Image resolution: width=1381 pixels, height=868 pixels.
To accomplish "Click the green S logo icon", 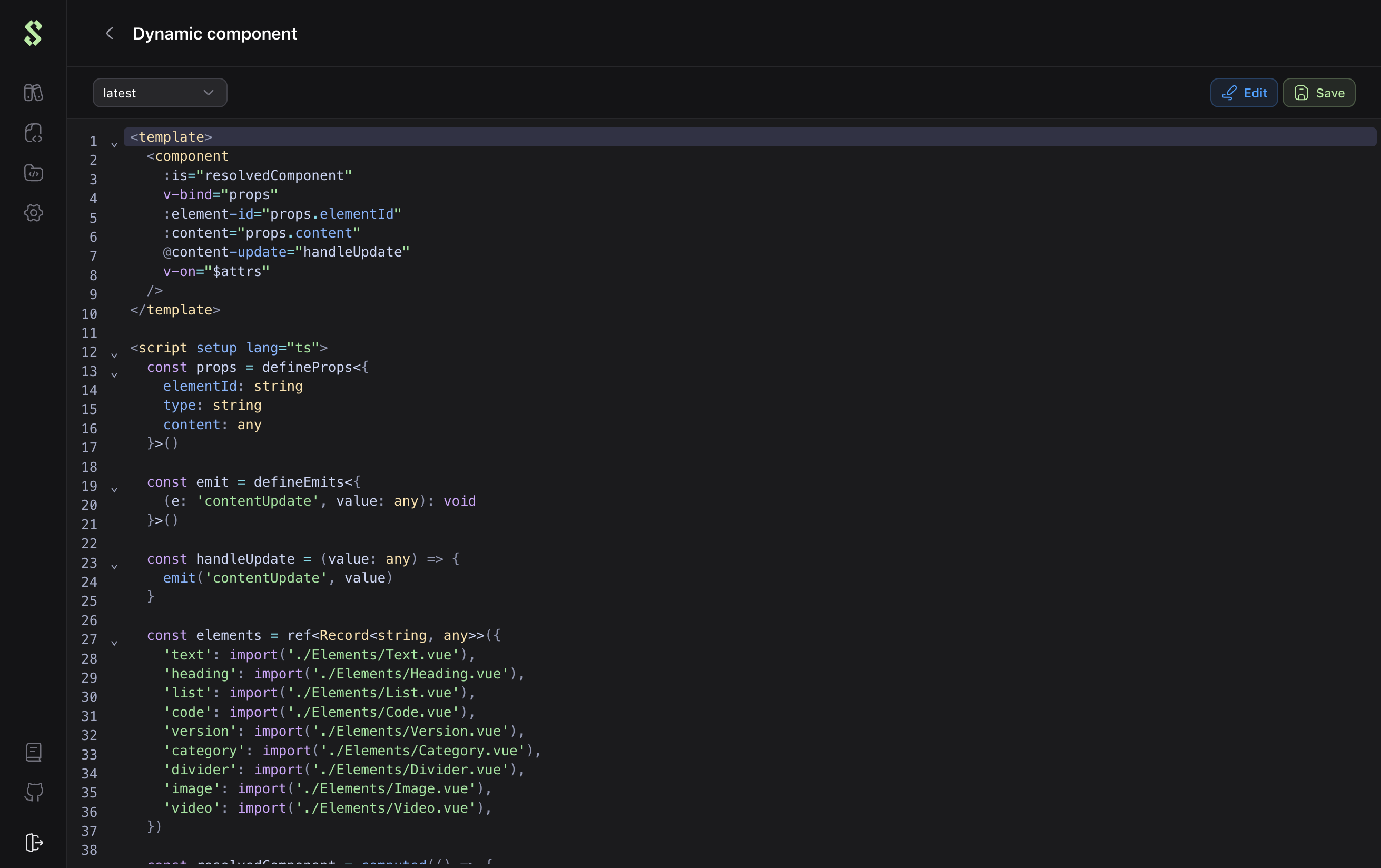I will point(33,33).
